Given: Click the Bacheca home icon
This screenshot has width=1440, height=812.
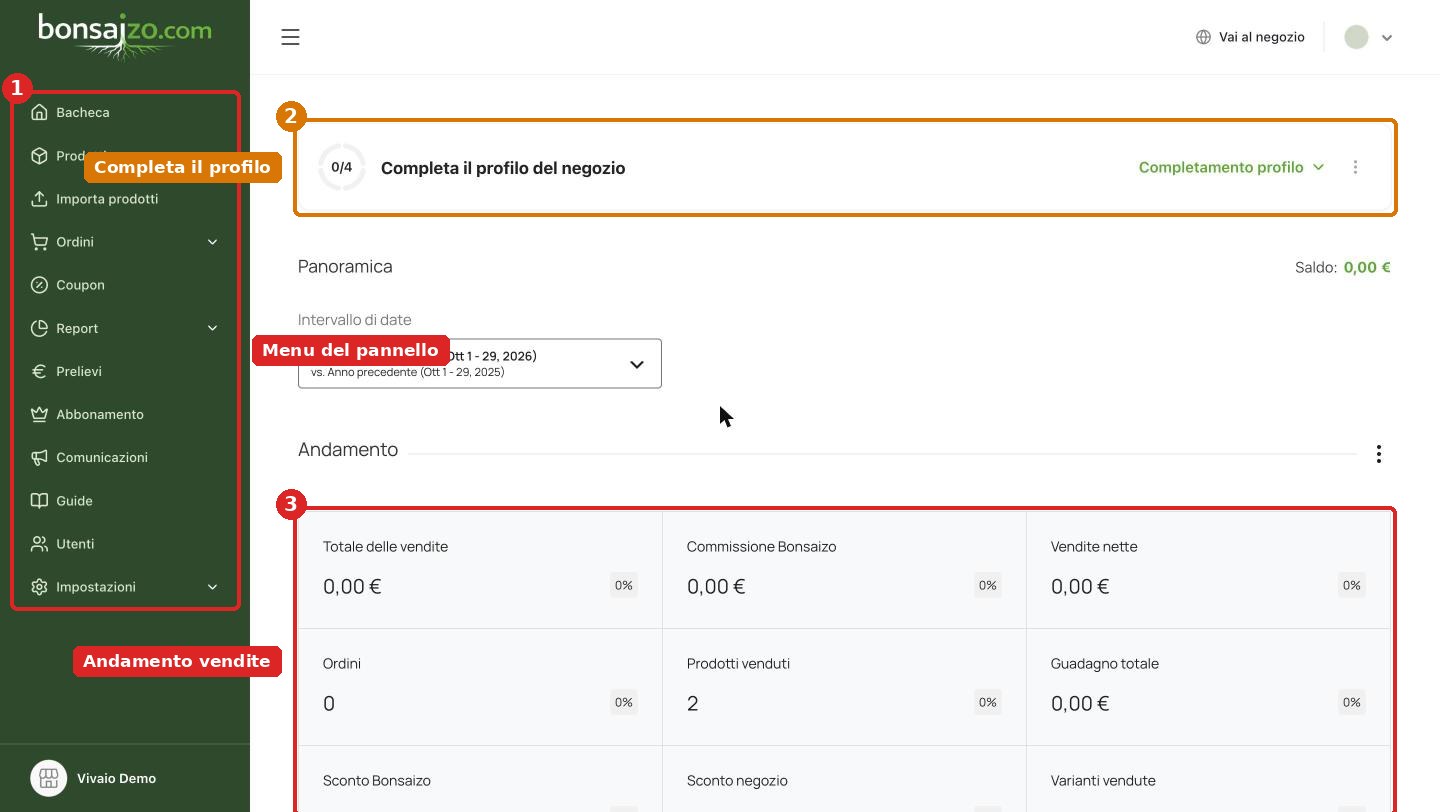Looking at the screenshot, I should click(39, 112).
